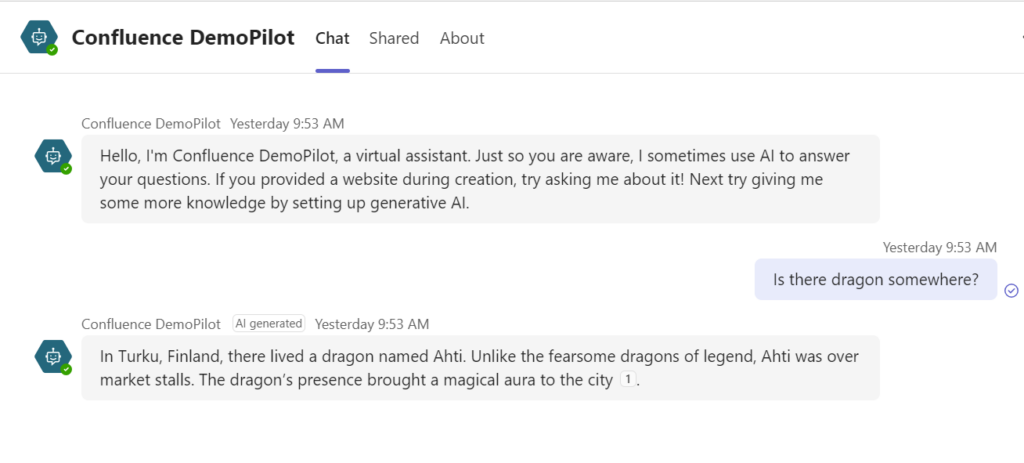Click the bot avatar beside the dragon answer

(53, 355)
